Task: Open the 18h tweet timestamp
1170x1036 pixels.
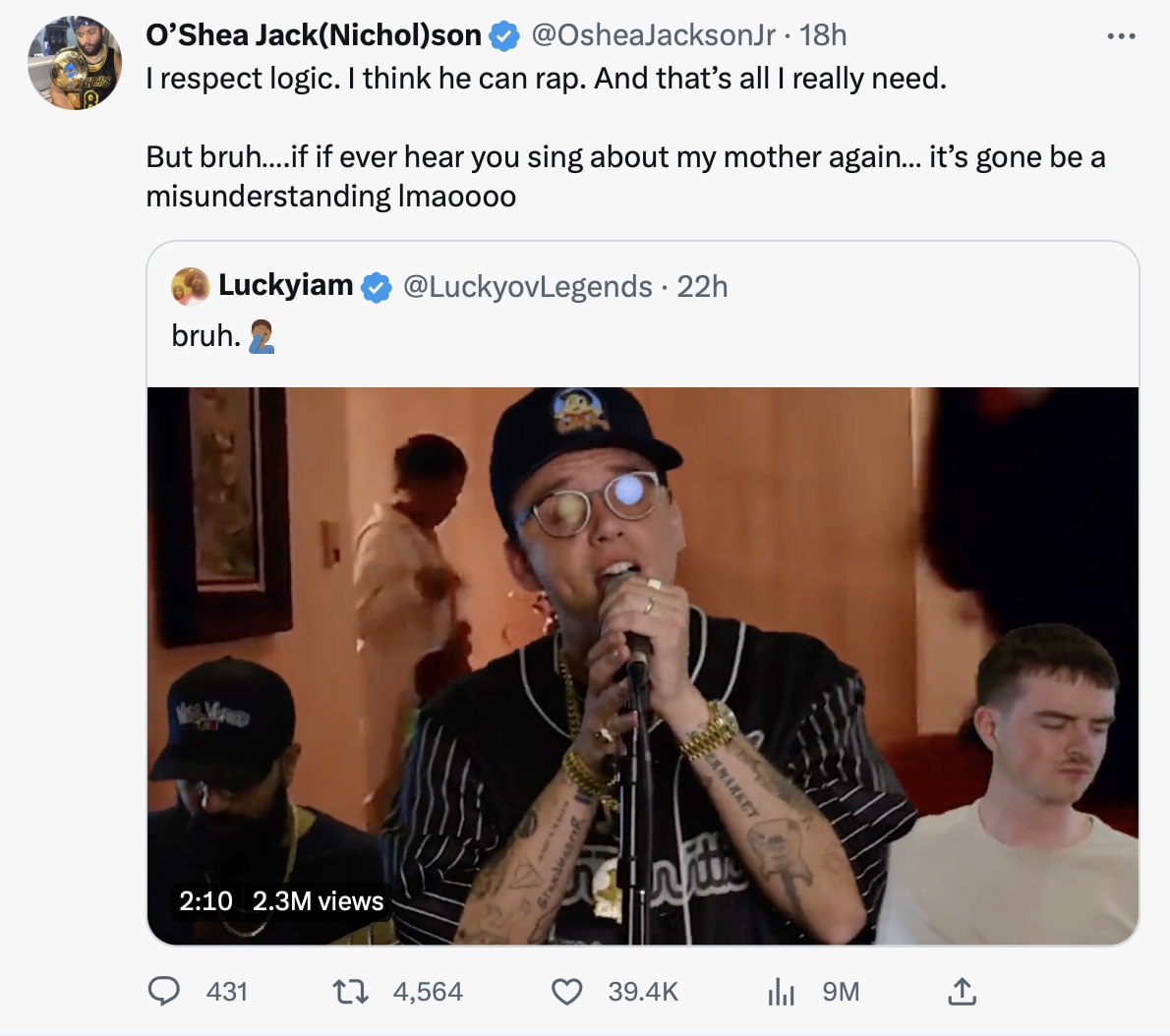Action: click(x=822, y=35)
